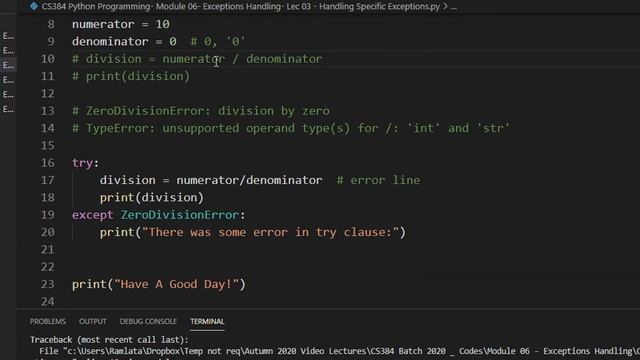The image size is (640, 360).
Task: Click line number 8 in the gutter
Action: (x=51, y=24)
